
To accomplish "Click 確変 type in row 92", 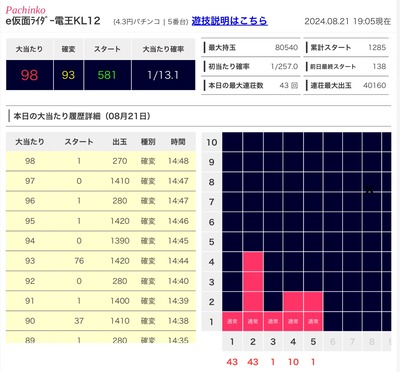I will pos(148,281).
